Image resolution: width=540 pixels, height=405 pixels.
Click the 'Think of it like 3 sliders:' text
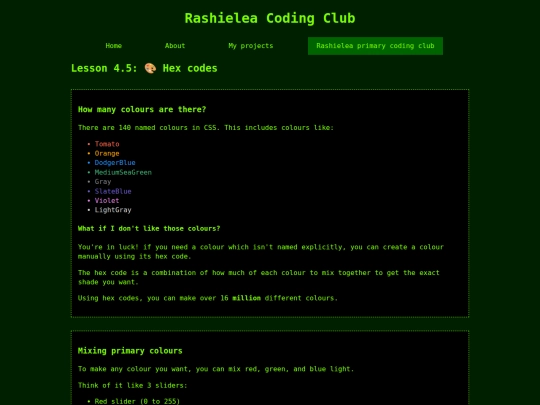pyautogui.click(x=133, y=385)
